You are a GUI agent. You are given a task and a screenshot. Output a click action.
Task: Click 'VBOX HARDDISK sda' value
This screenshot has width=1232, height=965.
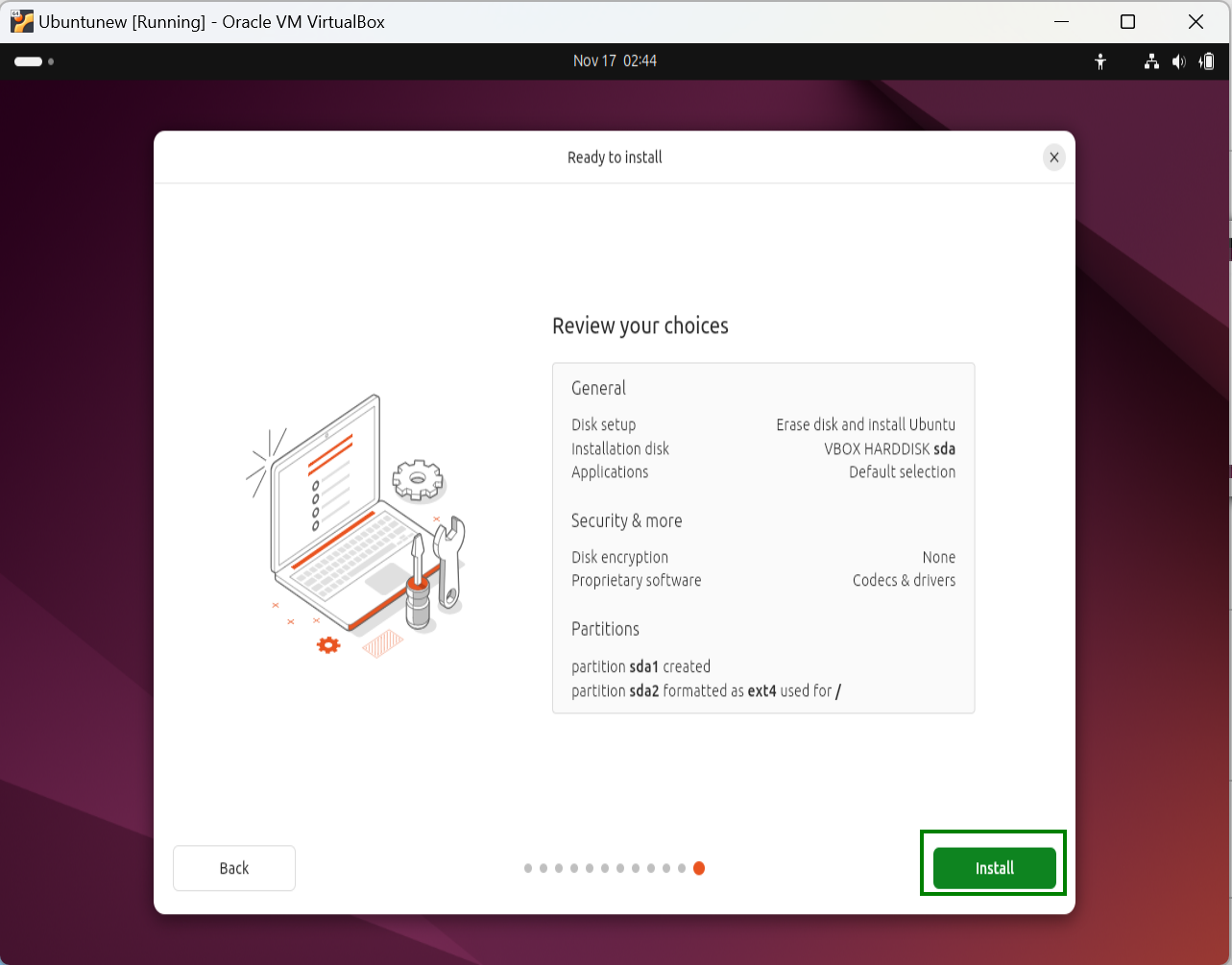pos(889,448)
